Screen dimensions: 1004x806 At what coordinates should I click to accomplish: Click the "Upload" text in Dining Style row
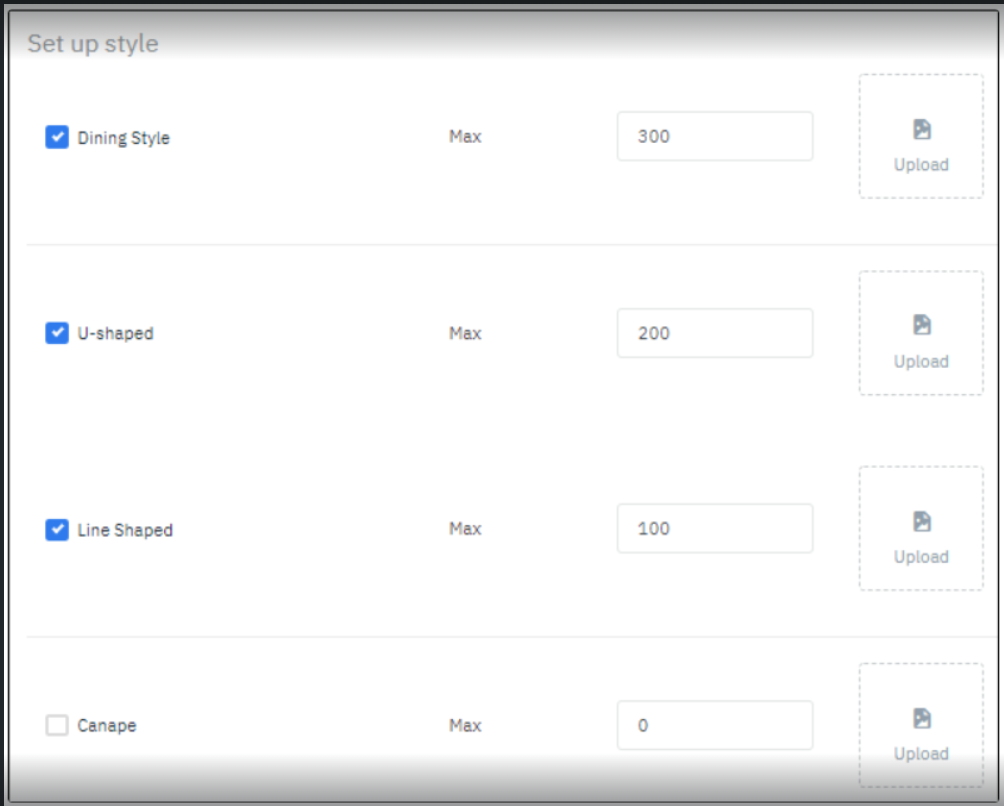click(921, 165)
